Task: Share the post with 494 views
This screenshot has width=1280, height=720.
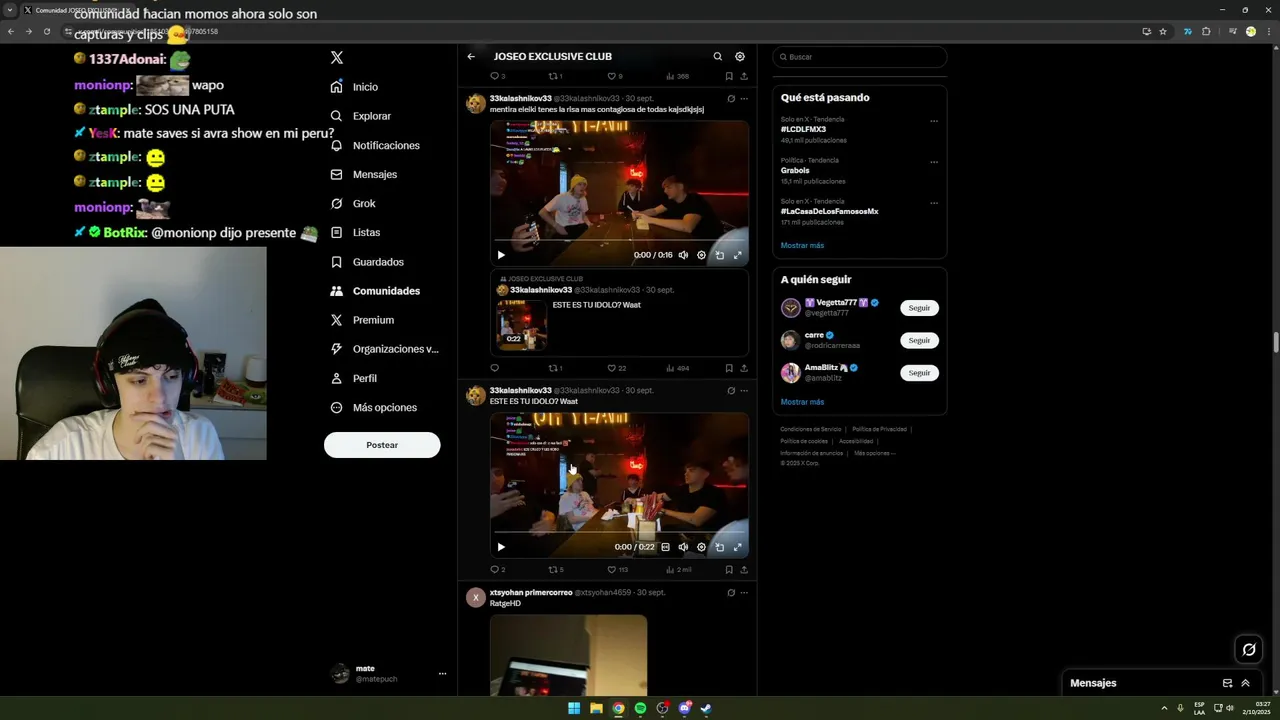Action: pyautogui.click(x=744, y=368)
